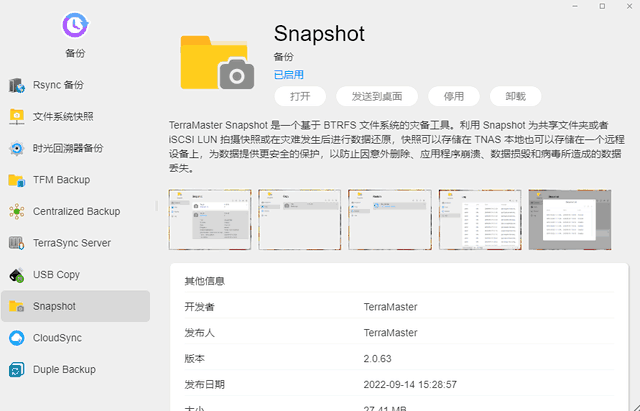This screenshot has height=411, width=640.
Task: Click the 备份 category clock icon
Action: coord(75,25)
